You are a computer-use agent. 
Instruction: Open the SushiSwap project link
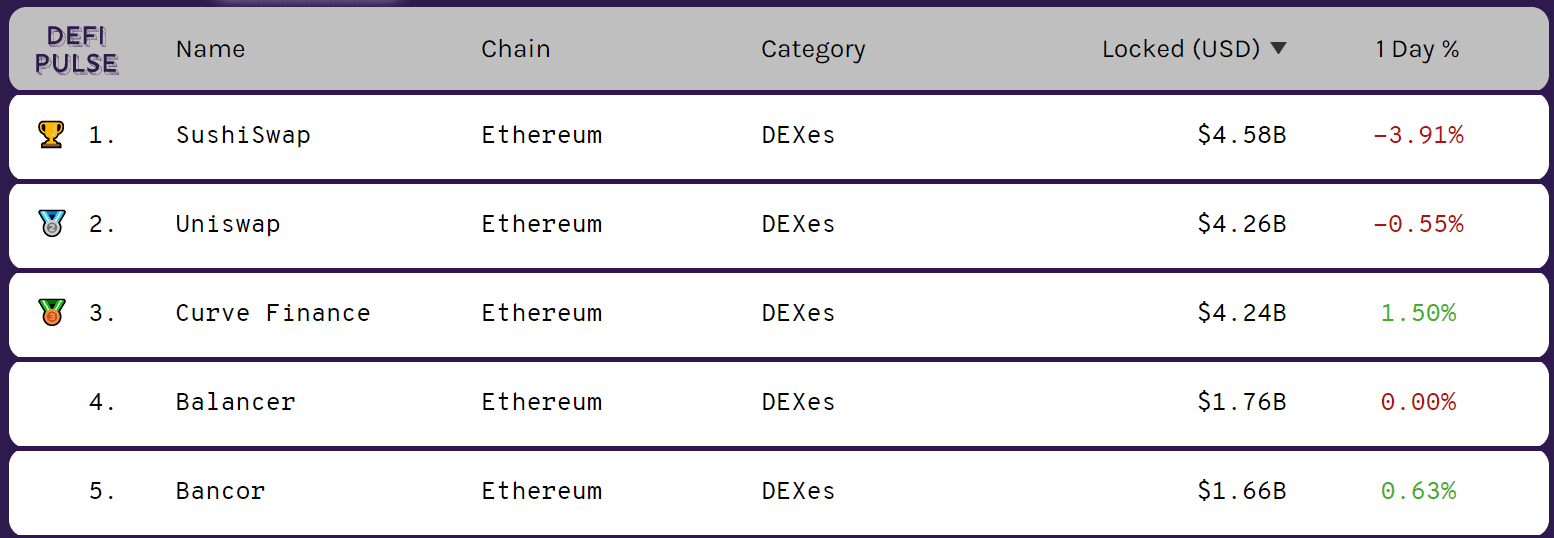tap(243, 135)
